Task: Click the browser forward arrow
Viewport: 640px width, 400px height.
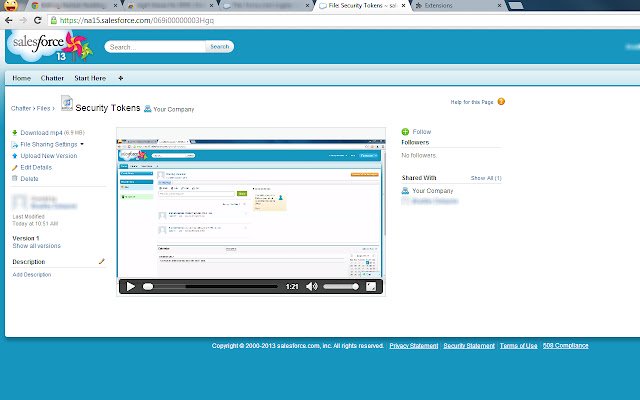Action: tap(23, 20)
